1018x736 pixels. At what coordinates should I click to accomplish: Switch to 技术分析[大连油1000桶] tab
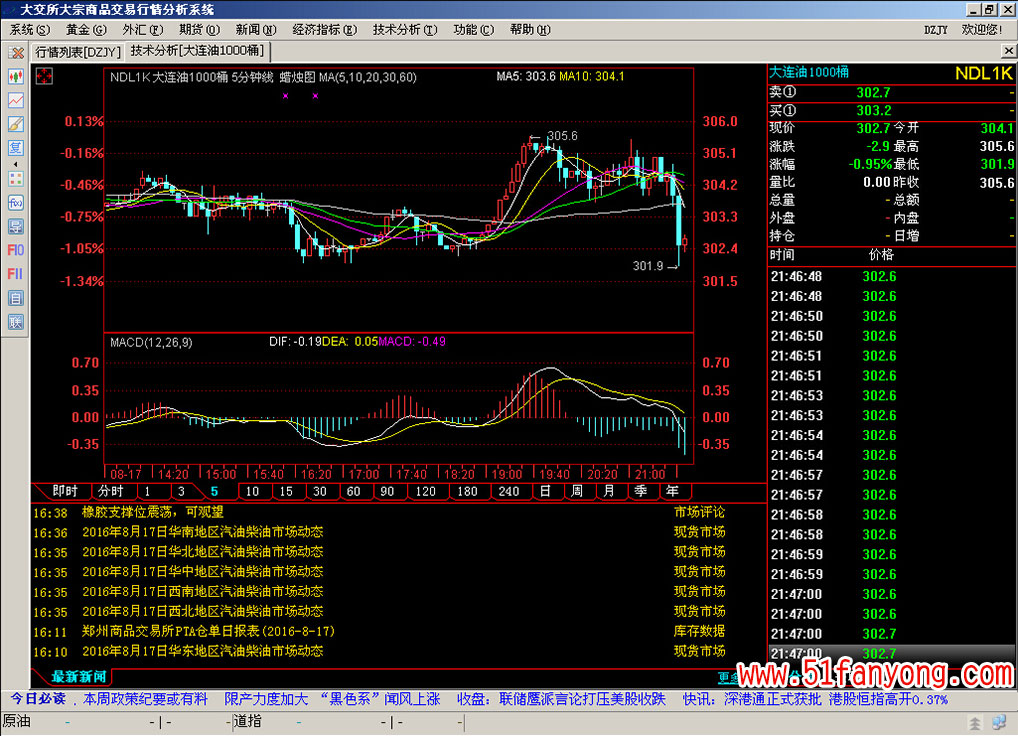[197, 51]
